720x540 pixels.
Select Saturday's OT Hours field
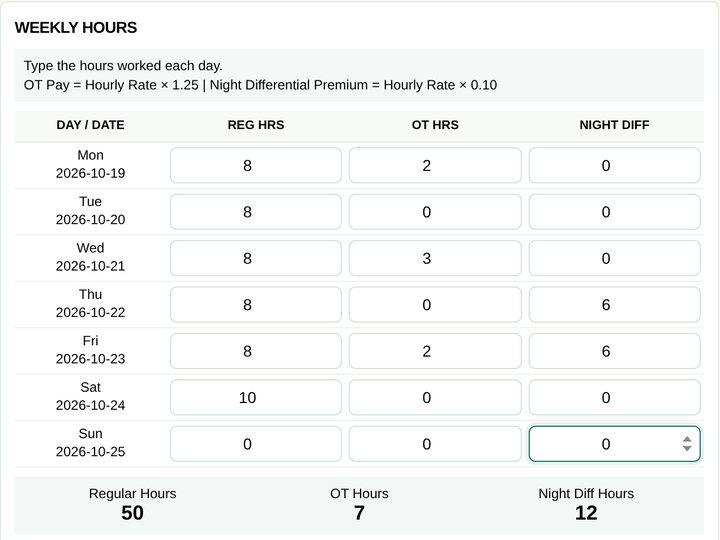(x=435, y=397)
